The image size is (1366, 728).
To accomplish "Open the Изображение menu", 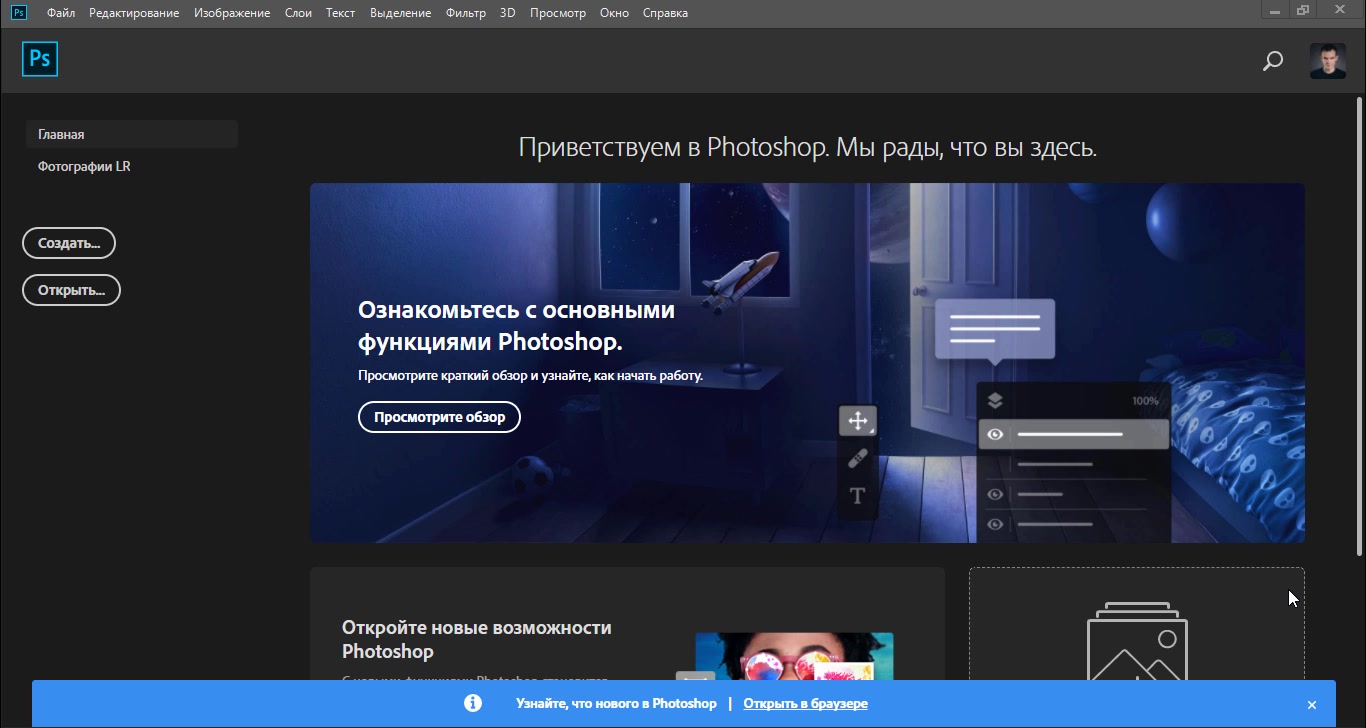I will 232,13.
